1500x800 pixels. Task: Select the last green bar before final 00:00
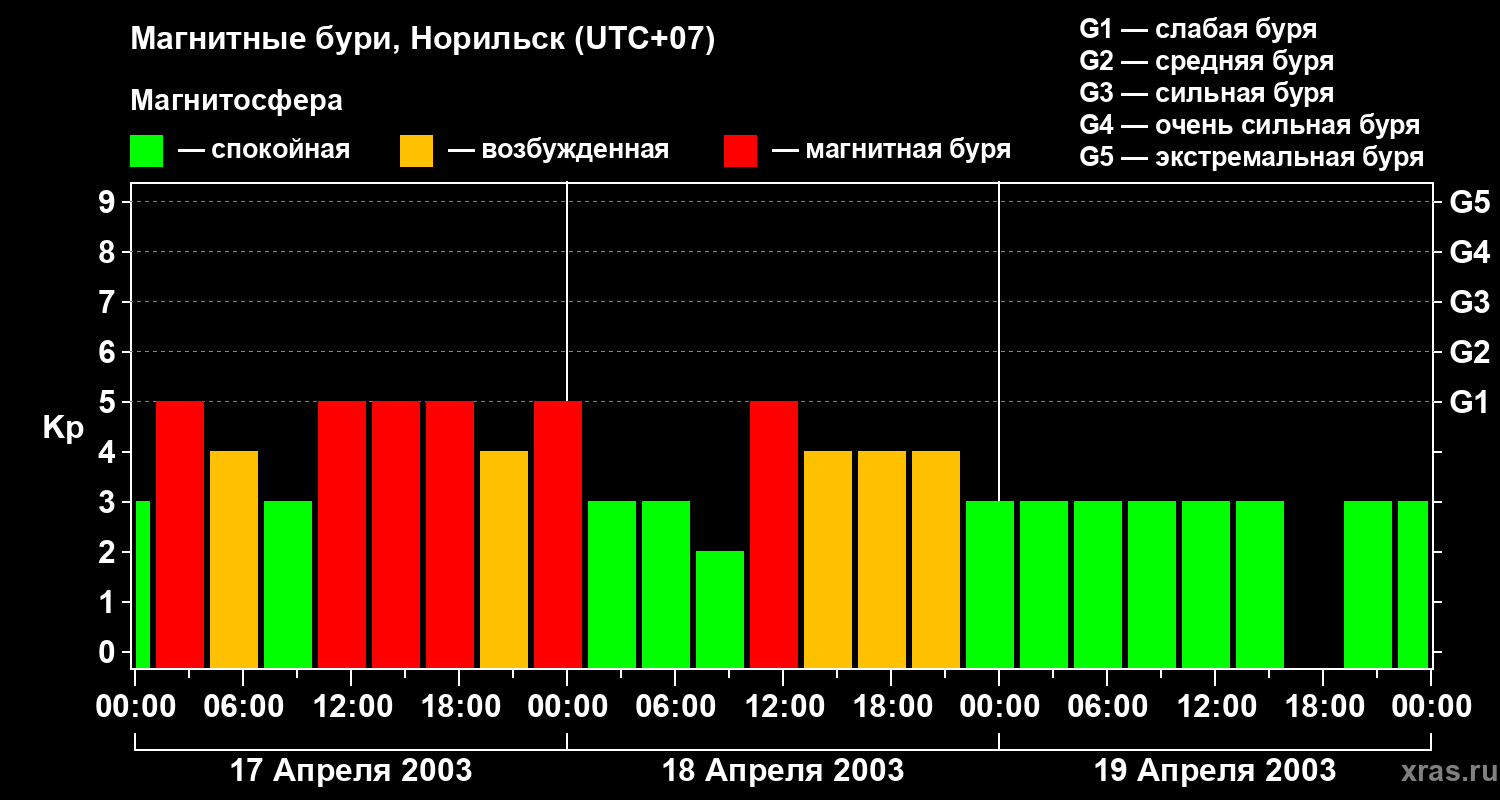[x=1413, y=584]
